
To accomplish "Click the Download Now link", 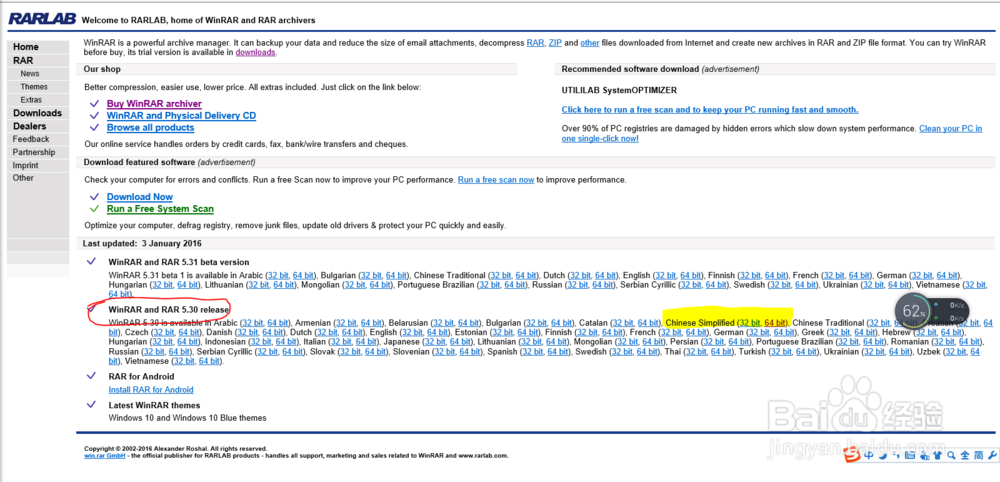I will 140,197.
